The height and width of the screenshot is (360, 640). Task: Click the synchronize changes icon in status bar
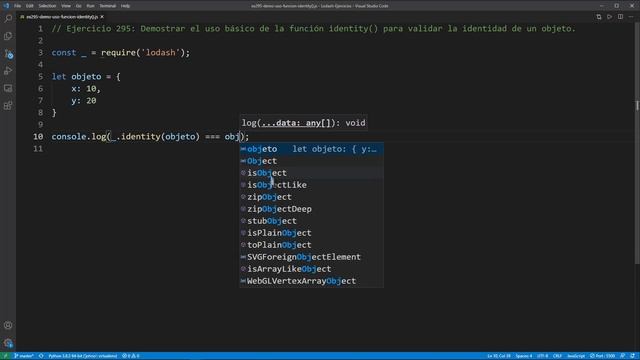pos(41,356)
